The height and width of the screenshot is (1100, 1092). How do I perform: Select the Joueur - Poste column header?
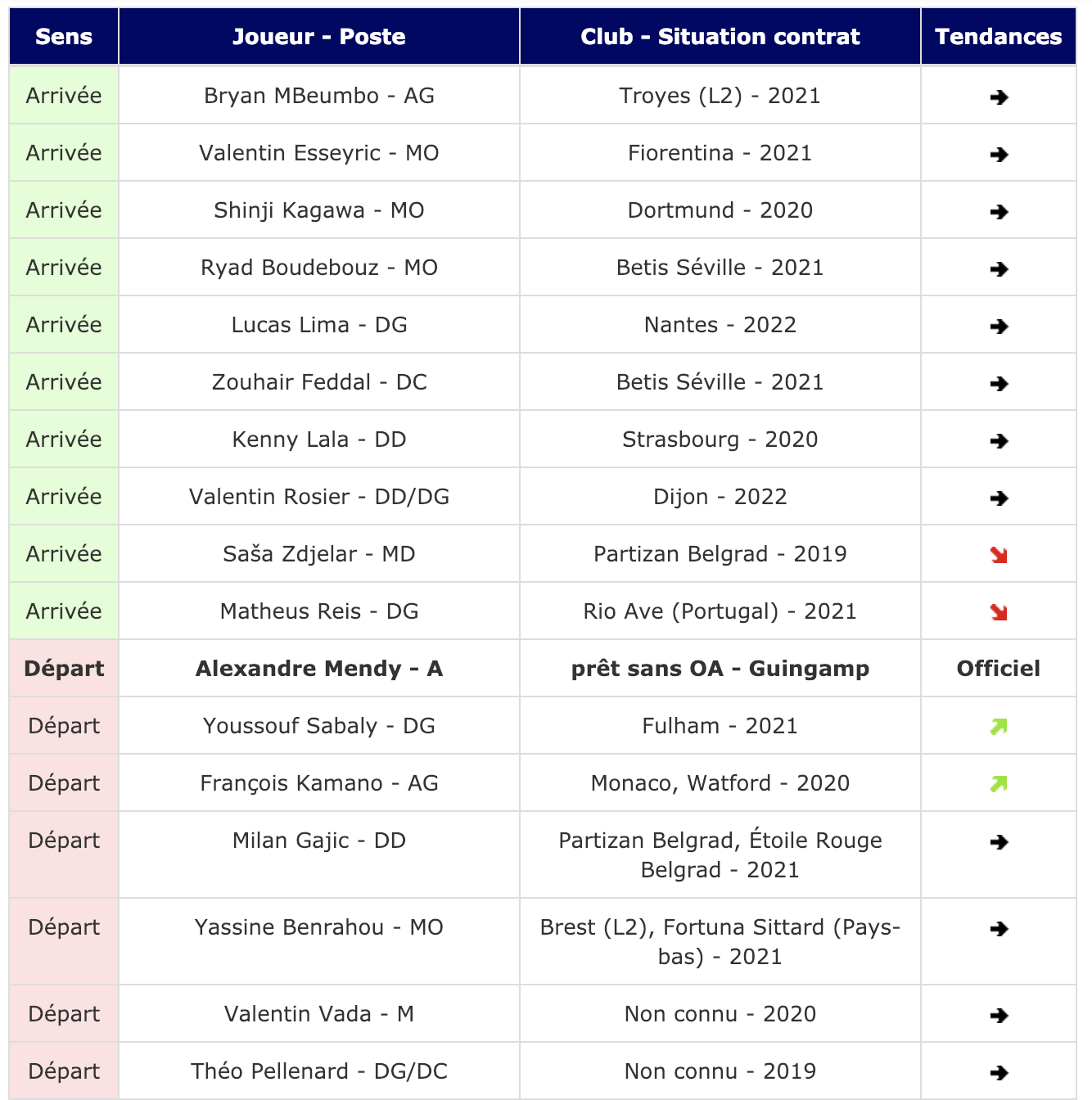tap(319, 37)
